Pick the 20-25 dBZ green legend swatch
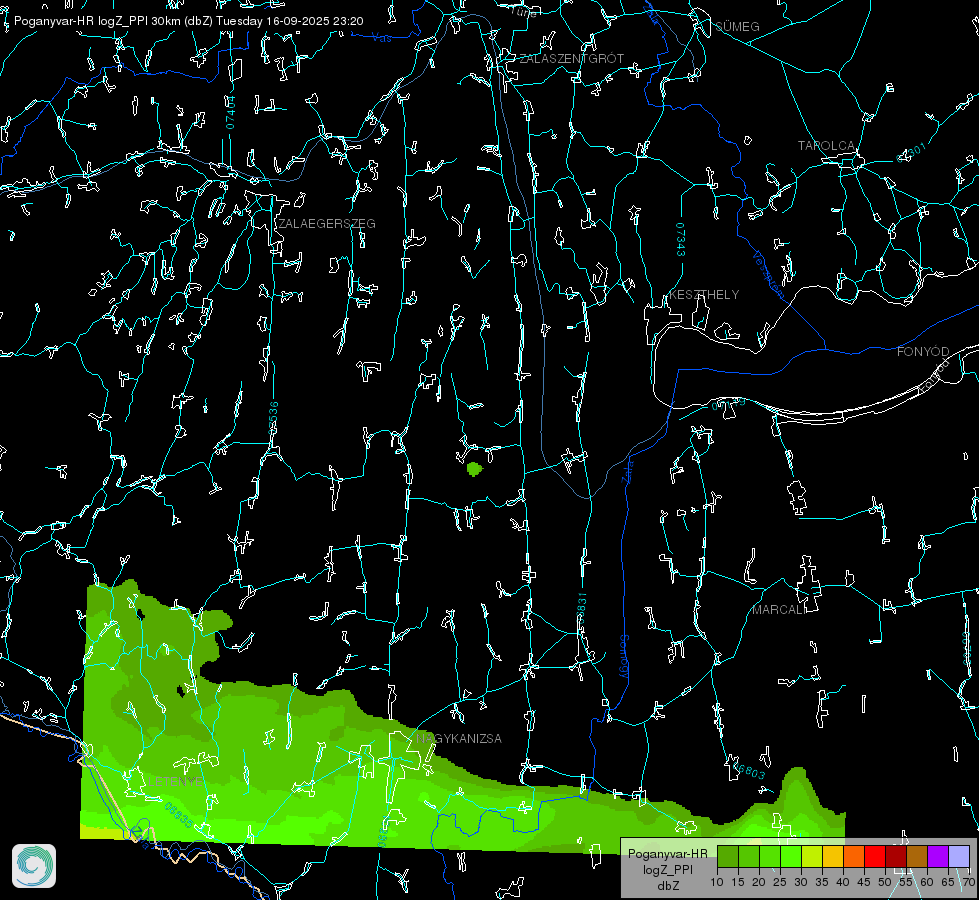This screenshot has height=900, width=979. [x=770, y=857]
